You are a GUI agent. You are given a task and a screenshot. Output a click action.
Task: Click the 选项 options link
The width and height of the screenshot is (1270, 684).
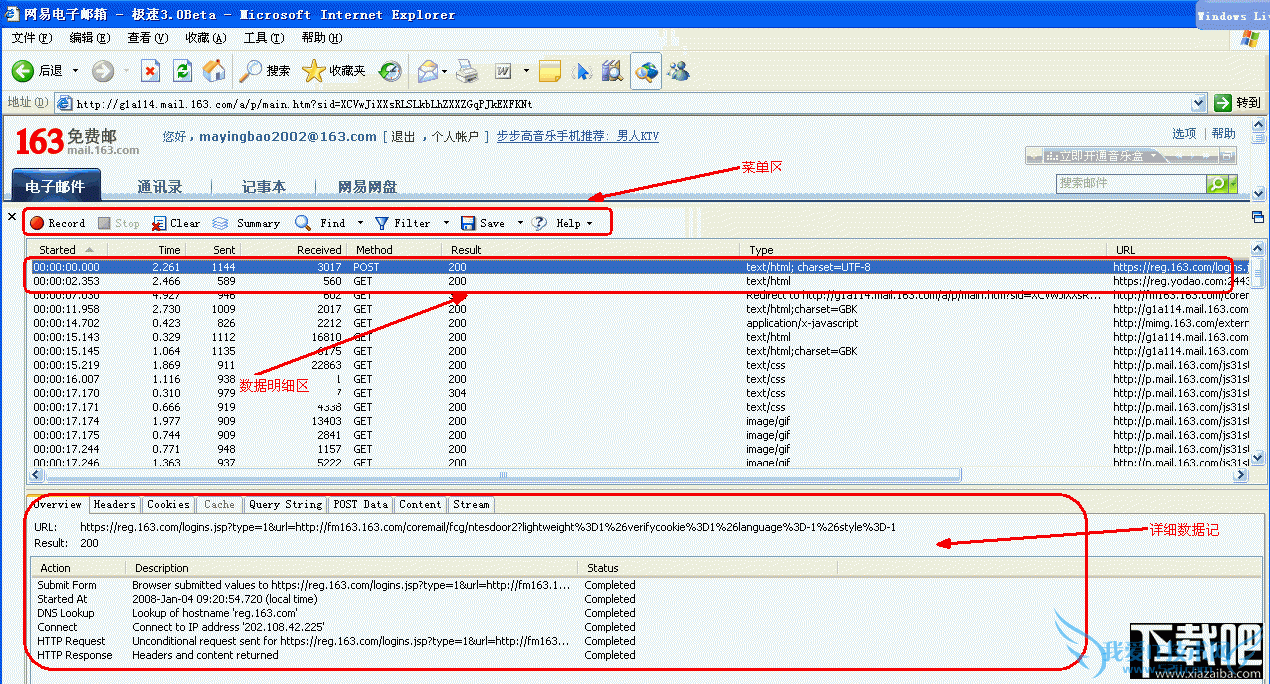coord(1184,134)
